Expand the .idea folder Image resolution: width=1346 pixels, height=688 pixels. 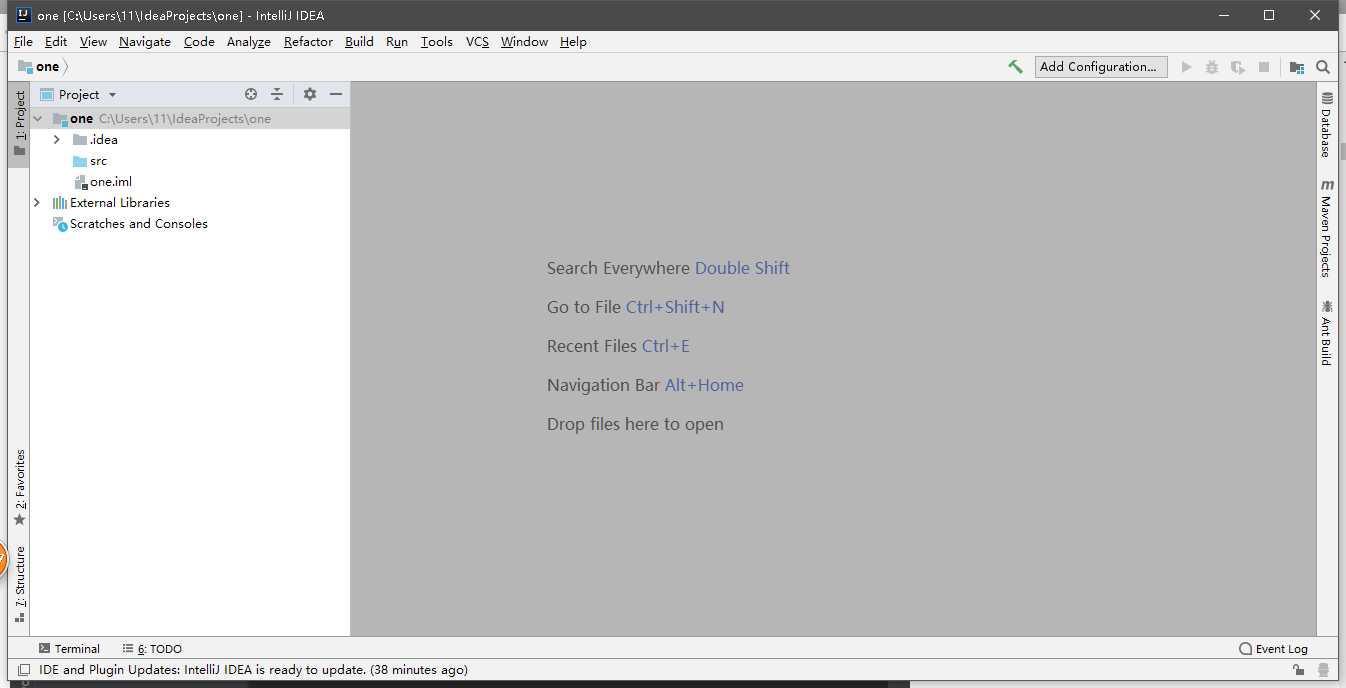57,140
